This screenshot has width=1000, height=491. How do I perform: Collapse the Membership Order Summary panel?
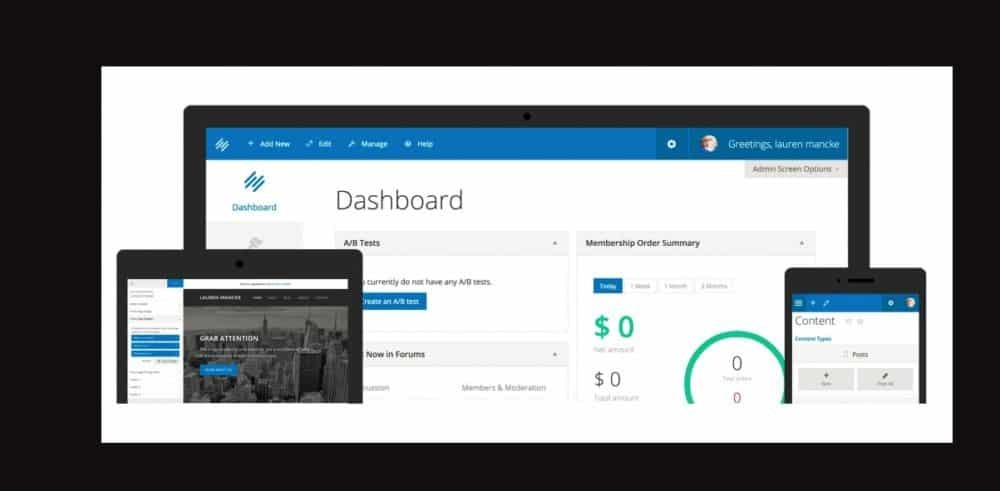pyautogui.click(x=800, y=243)
